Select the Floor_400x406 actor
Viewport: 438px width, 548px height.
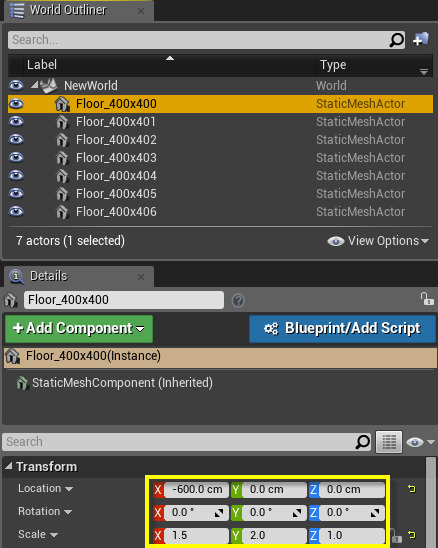point(220,212)
